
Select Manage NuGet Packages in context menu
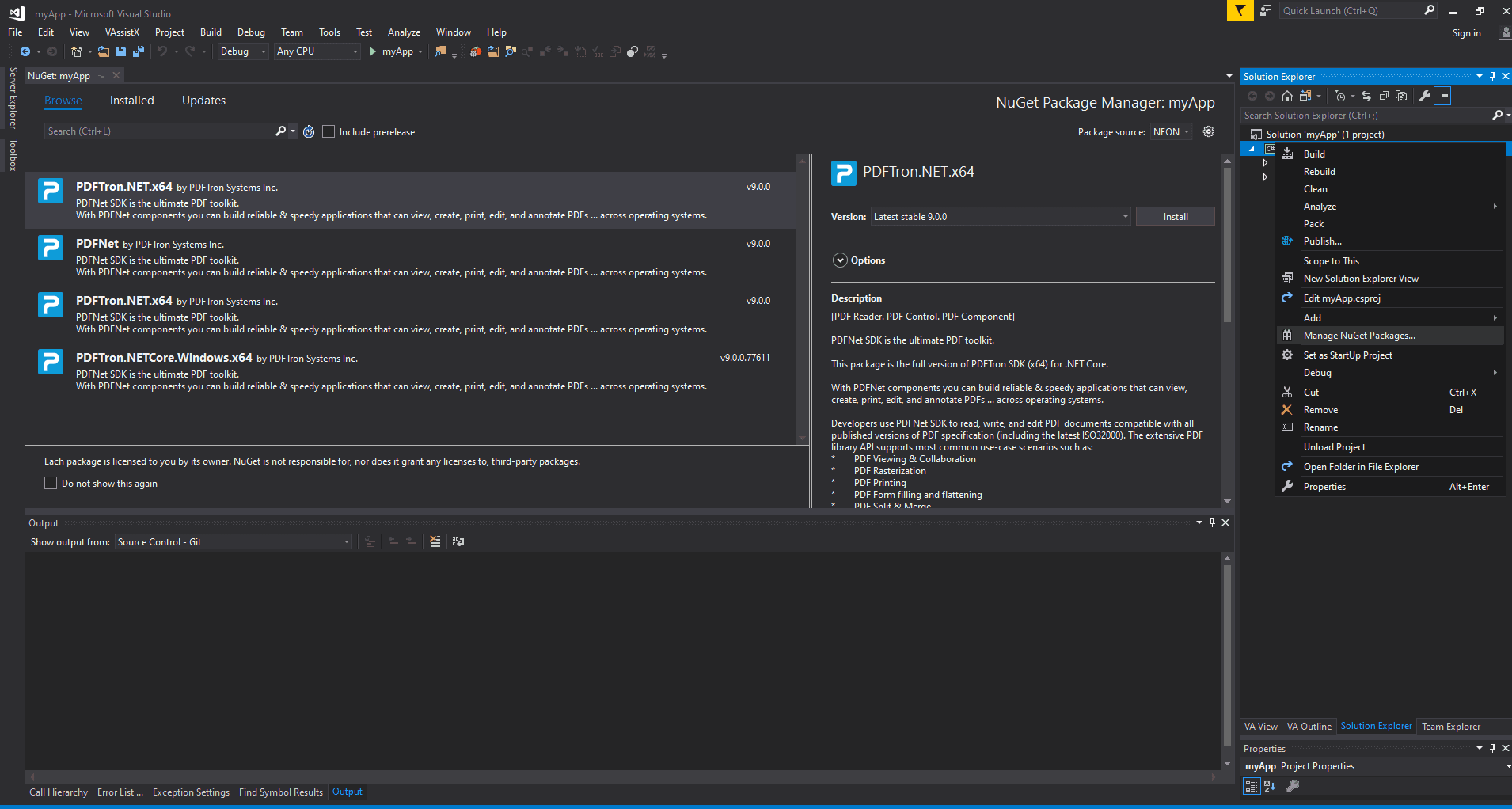1359,336
